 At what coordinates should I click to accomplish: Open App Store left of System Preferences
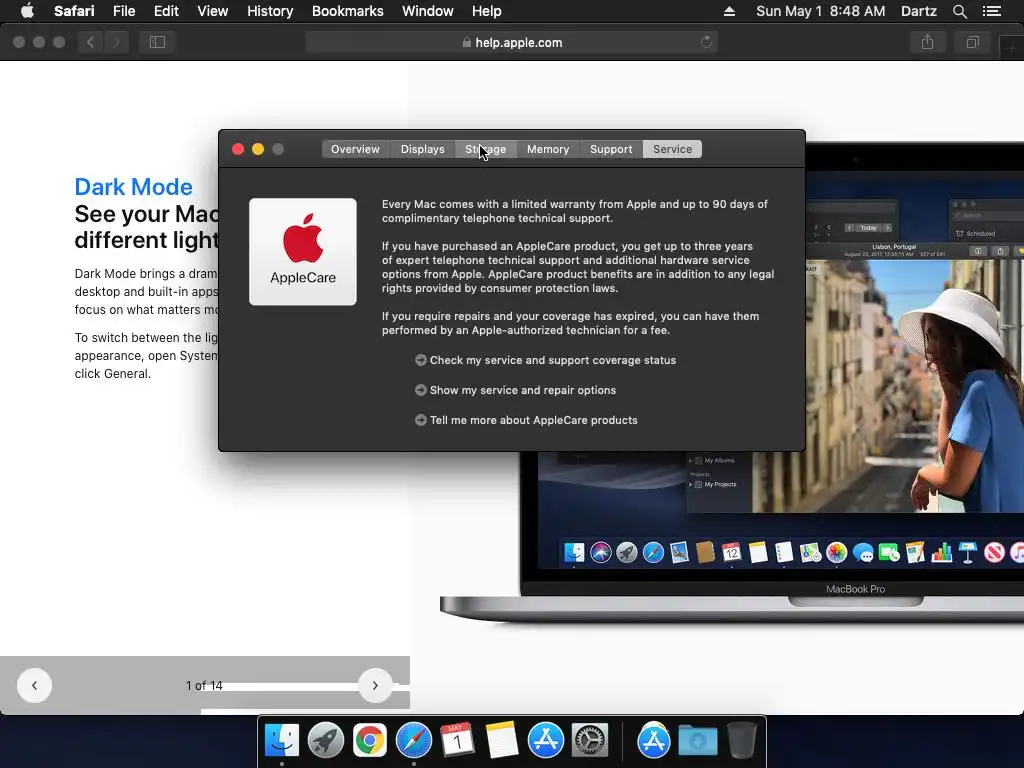point(545,741)
